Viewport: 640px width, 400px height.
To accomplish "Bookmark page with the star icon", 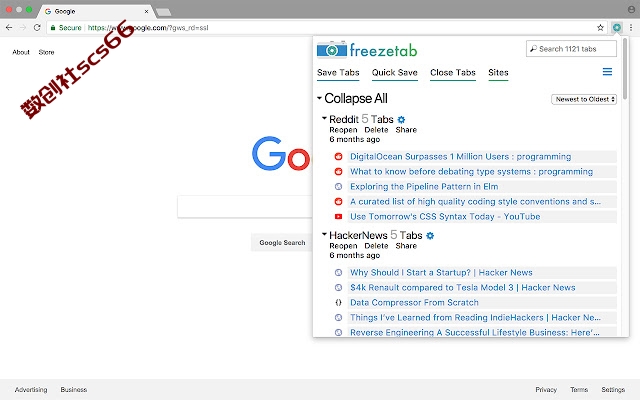I will coord(600,27).
